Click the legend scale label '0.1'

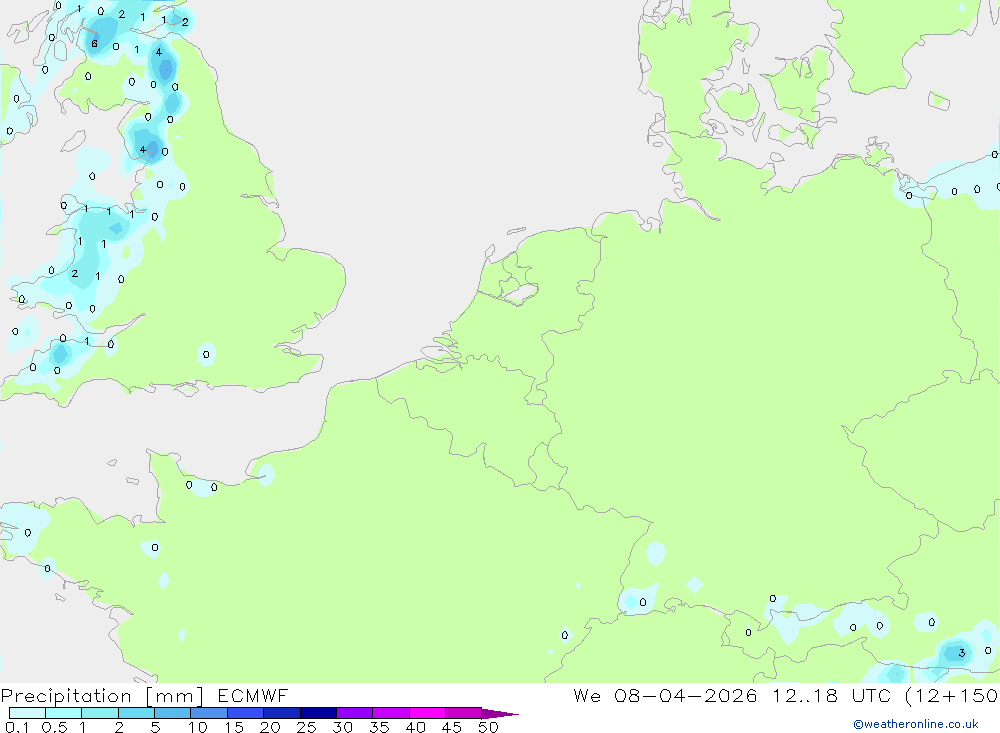17,727
